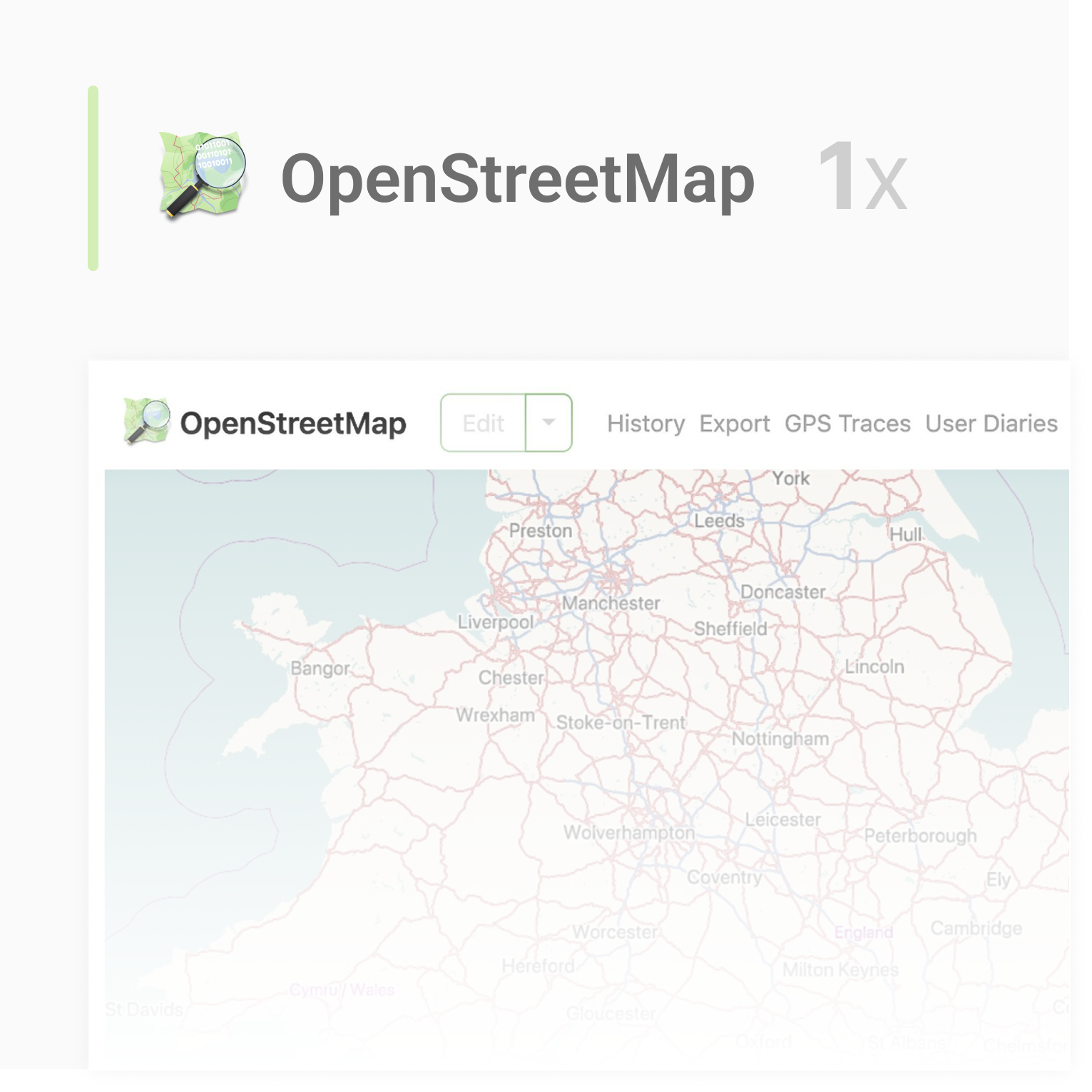Open the Edit dropdown arrow
Screen dimensions: 1092x1092
tap(548, 423)
